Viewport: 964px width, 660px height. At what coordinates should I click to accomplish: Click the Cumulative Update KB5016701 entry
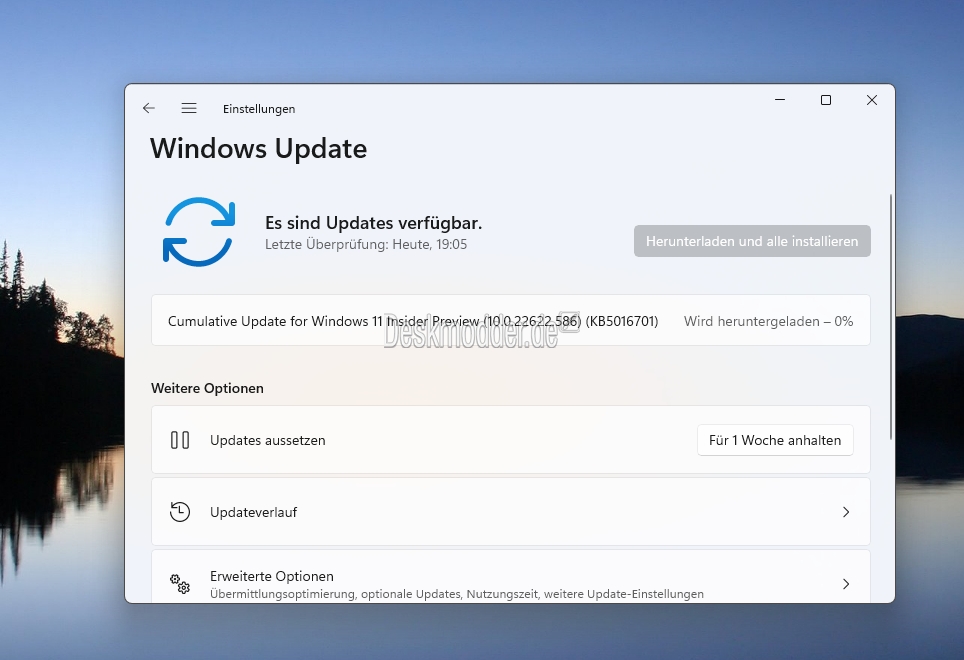413,321
